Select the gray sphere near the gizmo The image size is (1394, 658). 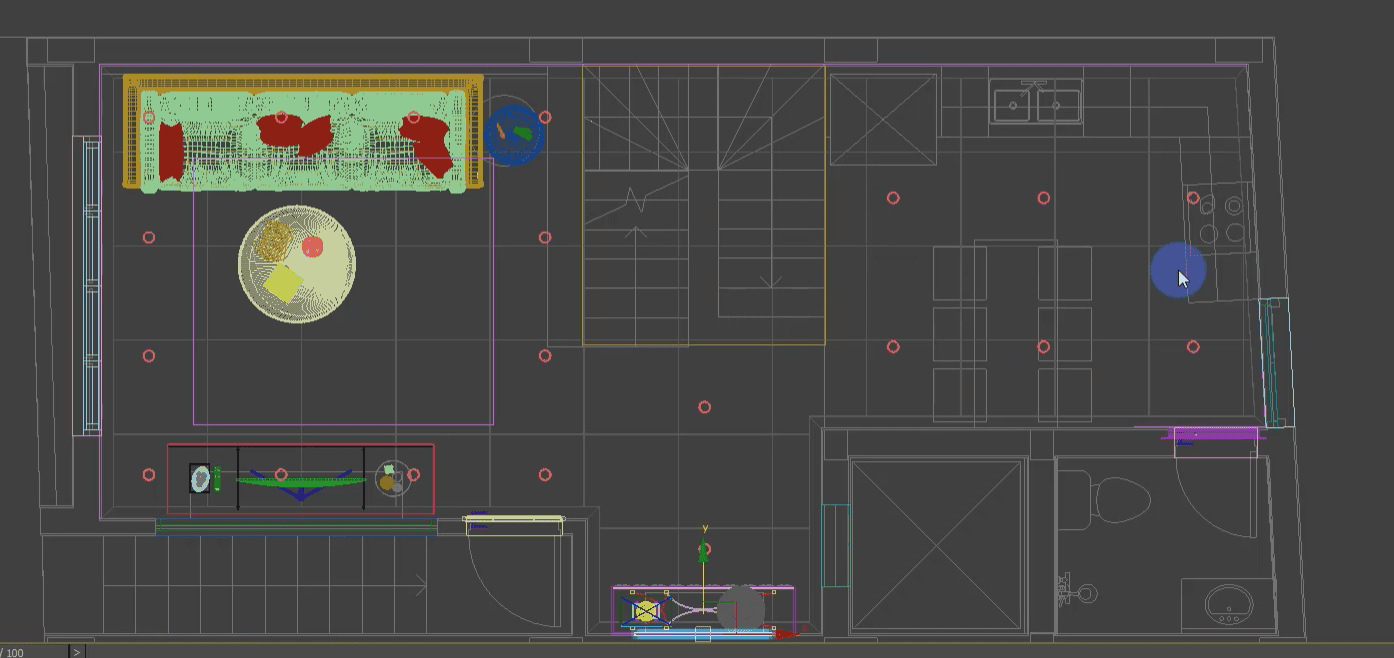(741, 608)
